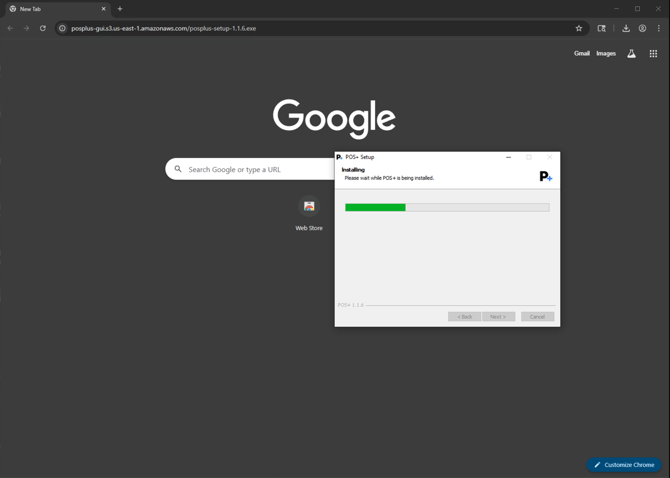
Task: Click the POS+ Setup title bar icon
Action: tap(339, 157)
